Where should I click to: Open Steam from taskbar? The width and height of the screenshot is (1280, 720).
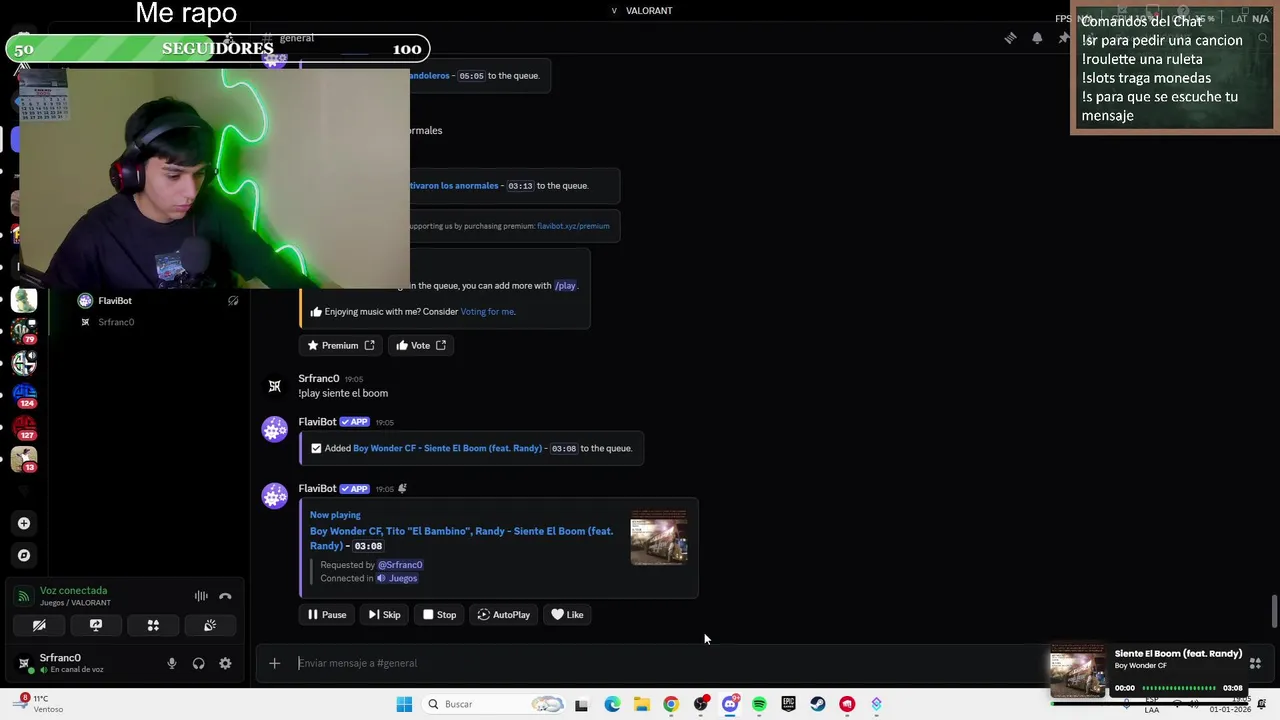pos(818,704)
